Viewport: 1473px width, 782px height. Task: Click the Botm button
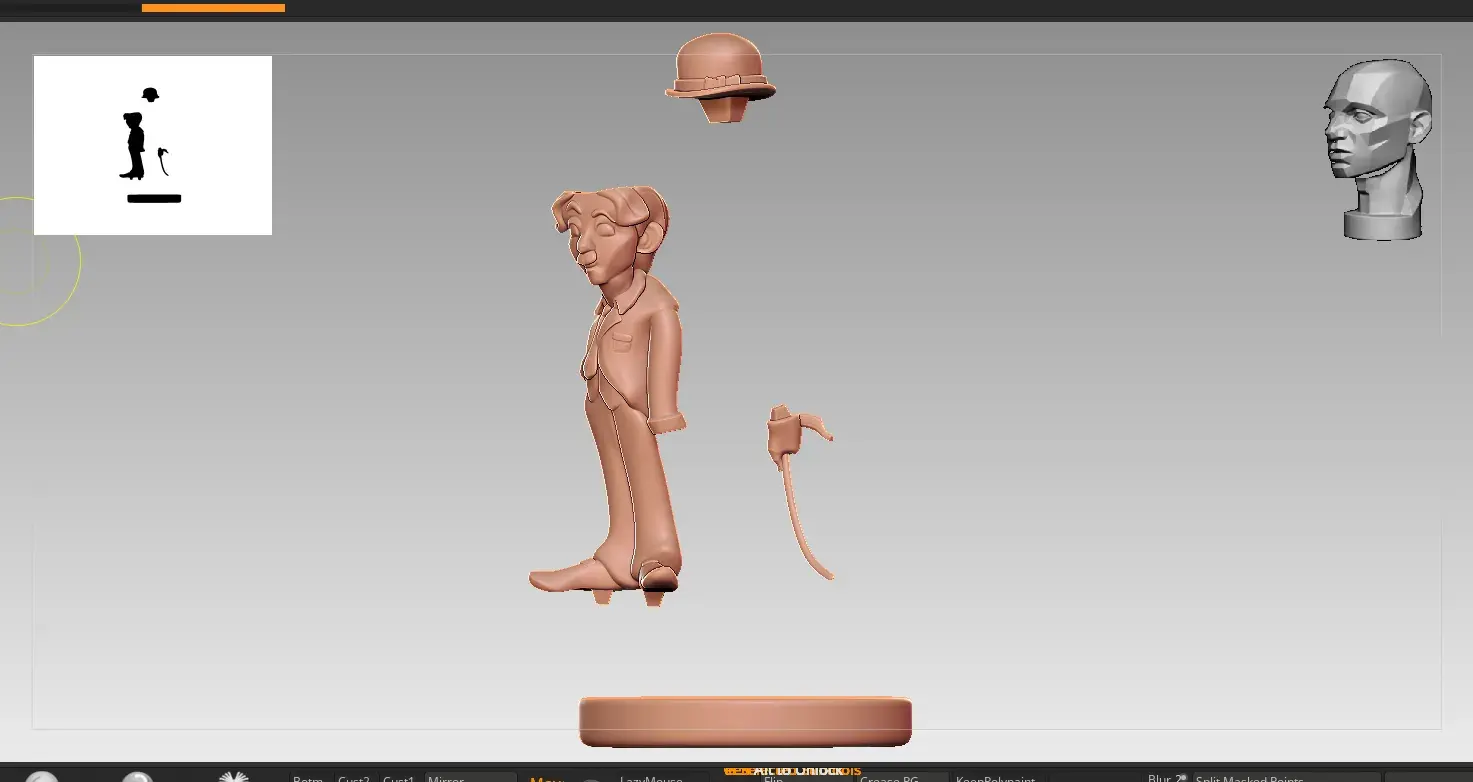309,777
